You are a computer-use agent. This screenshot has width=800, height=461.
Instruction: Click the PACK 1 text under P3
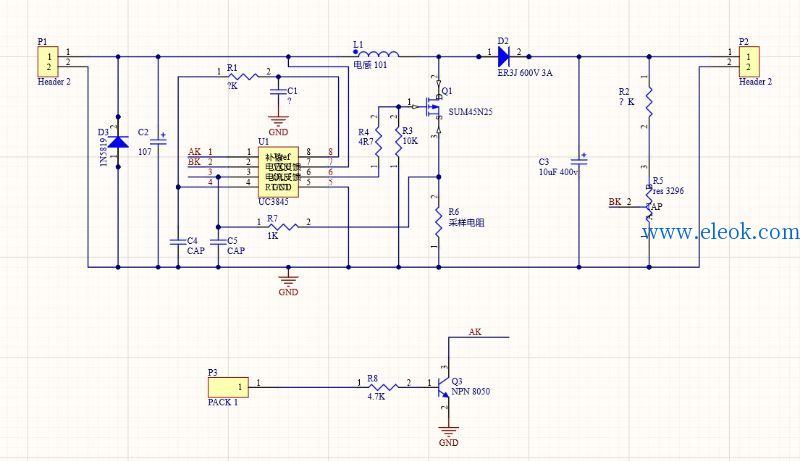point(223,402)
